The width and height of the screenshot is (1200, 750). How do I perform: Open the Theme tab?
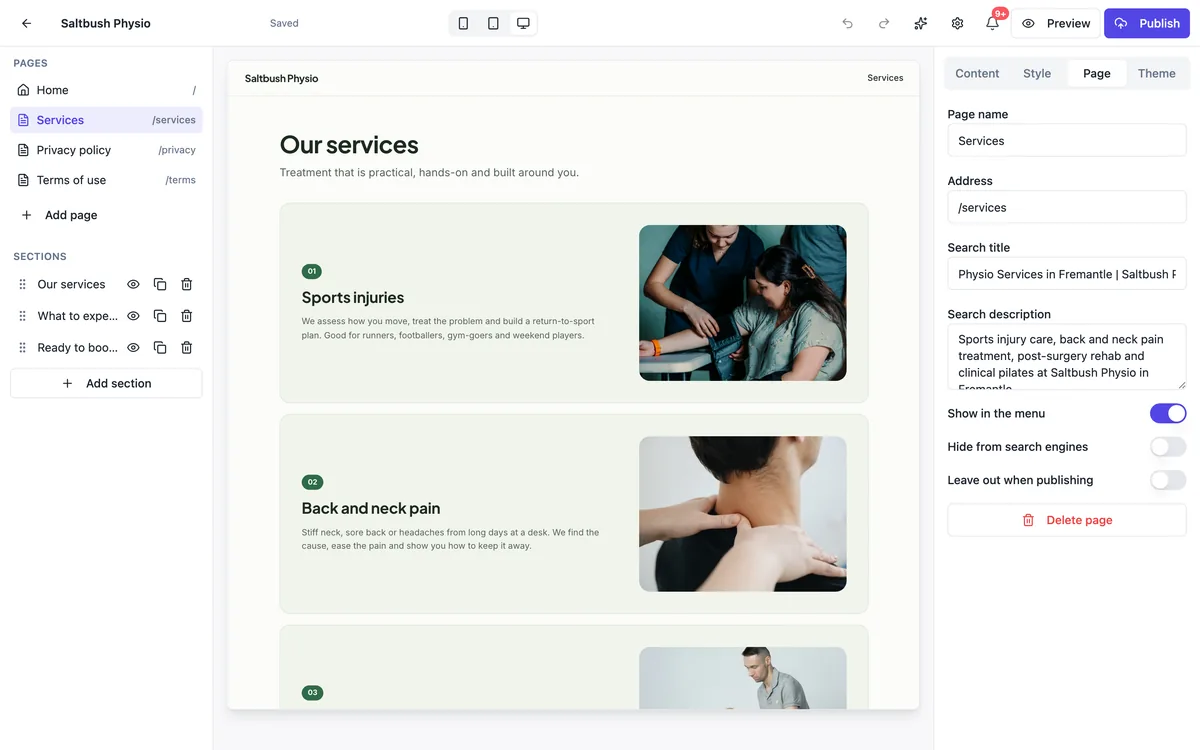click(x=1157, y=73)
